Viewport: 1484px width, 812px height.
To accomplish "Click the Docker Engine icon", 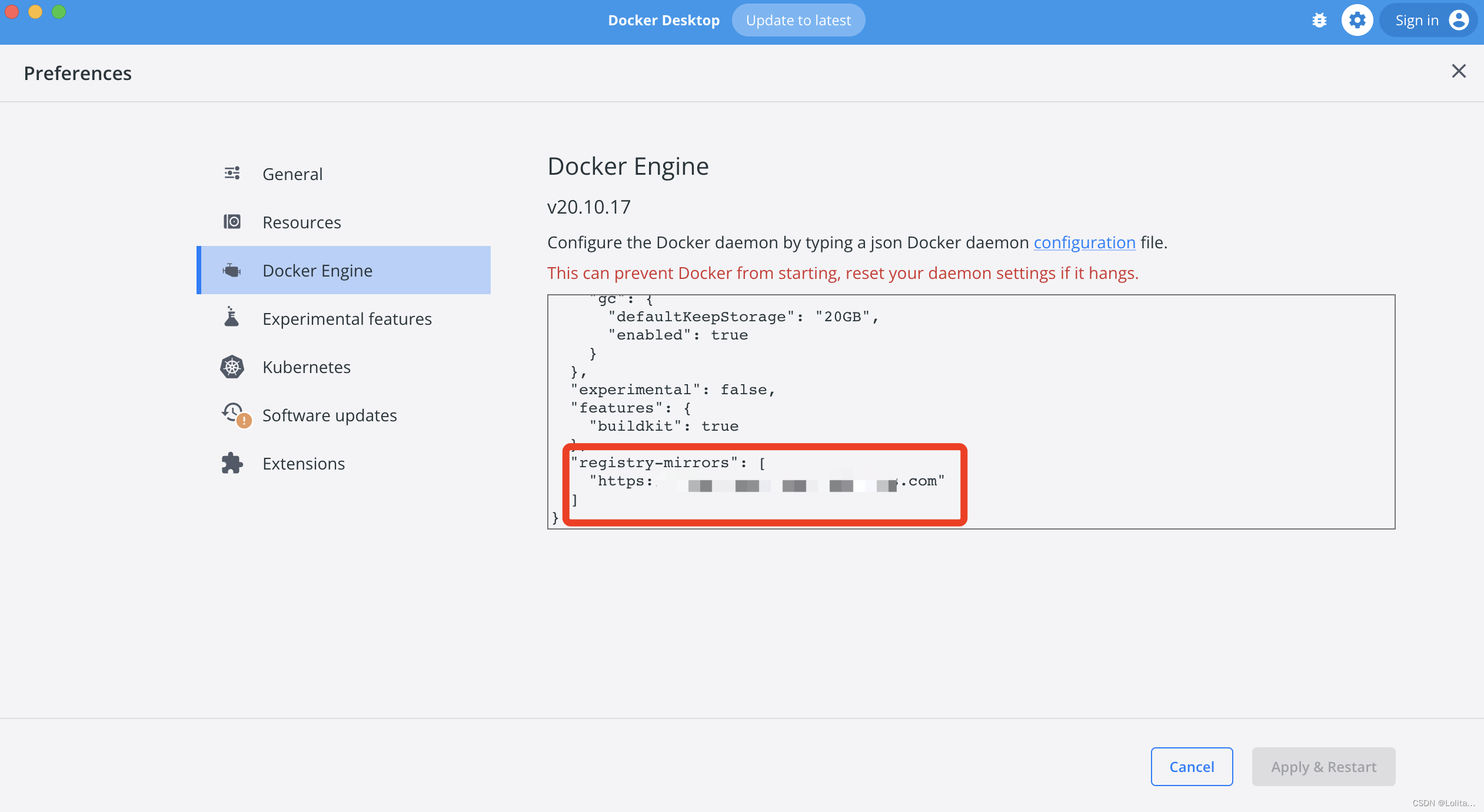I will pyautogui.click(x=232, y=270).
